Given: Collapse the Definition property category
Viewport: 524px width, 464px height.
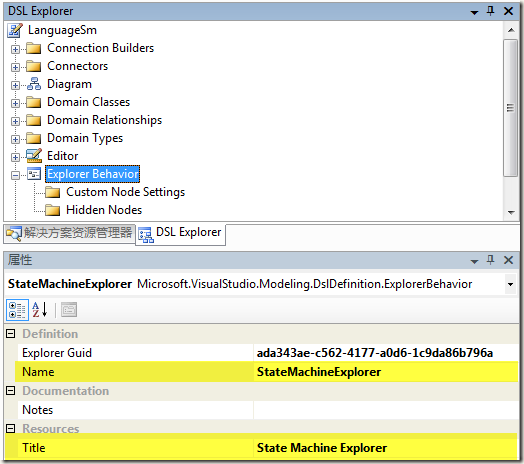Looking at the screenshot, I should [x=11, y=334].
